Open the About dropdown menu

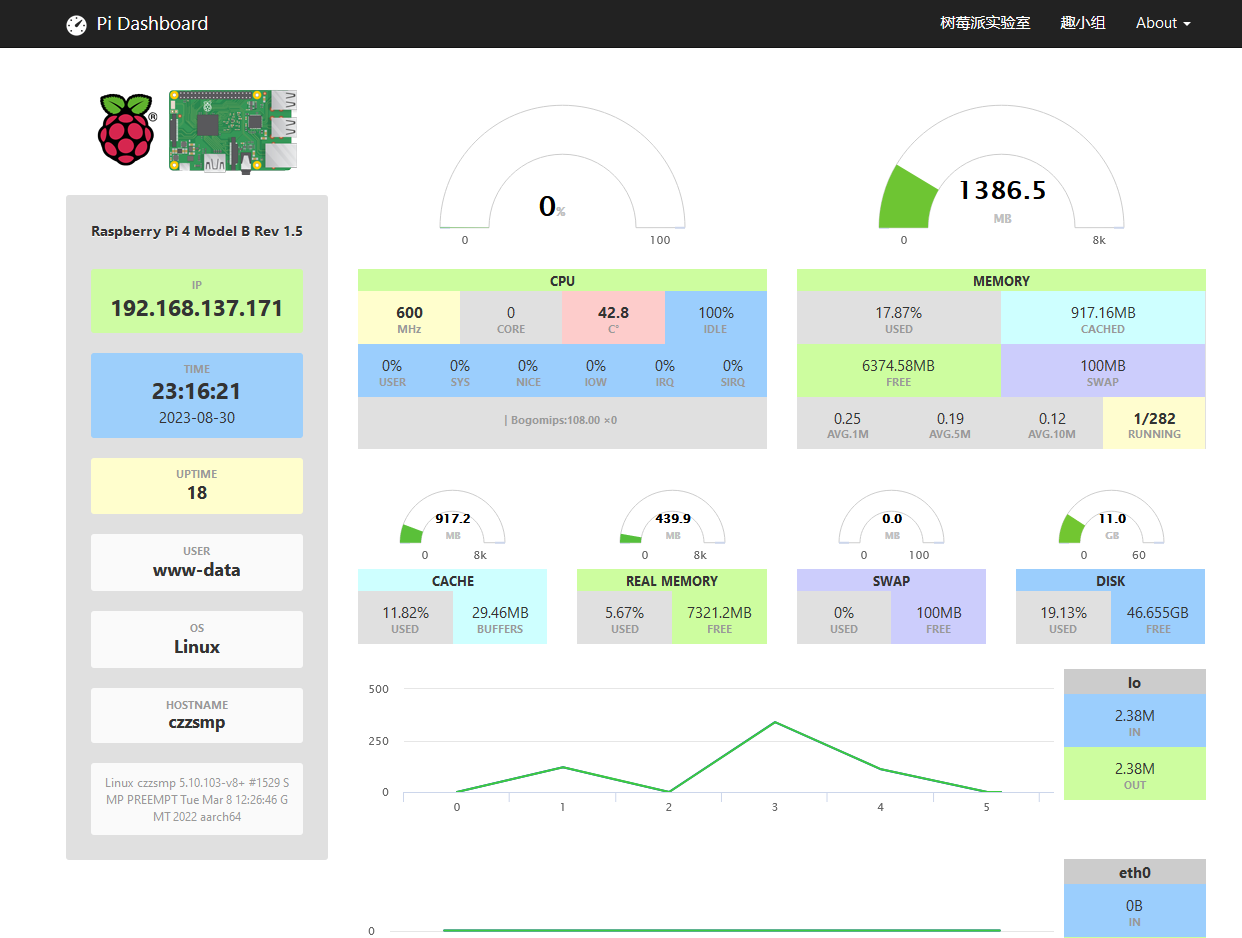tap(1163, 23)
